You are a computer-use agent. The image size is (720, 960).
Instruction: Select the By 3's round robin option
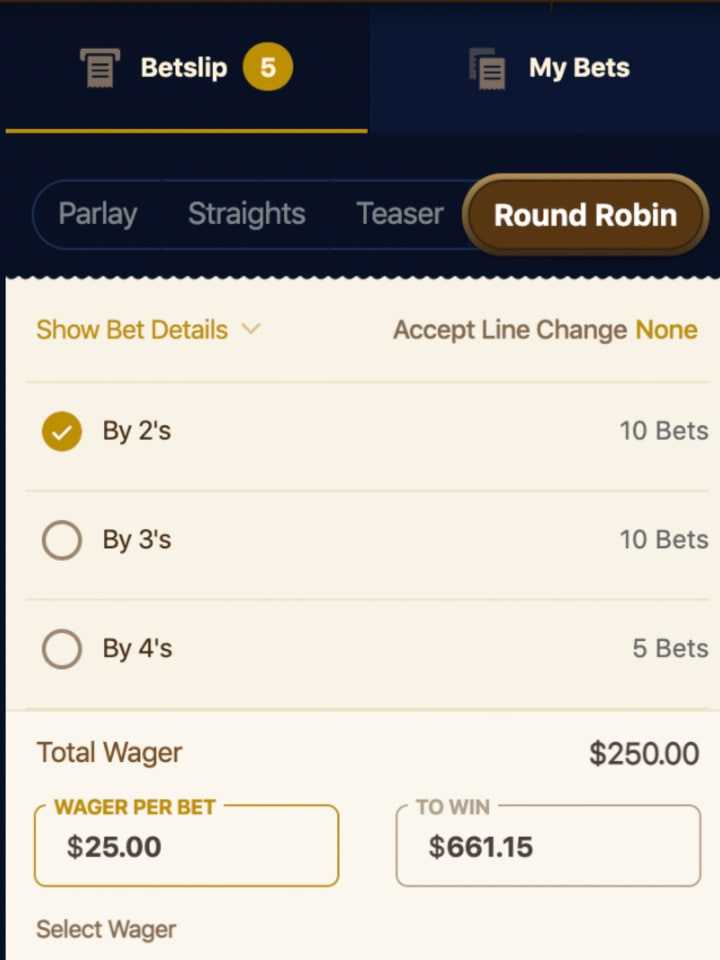tap(61, 540)
